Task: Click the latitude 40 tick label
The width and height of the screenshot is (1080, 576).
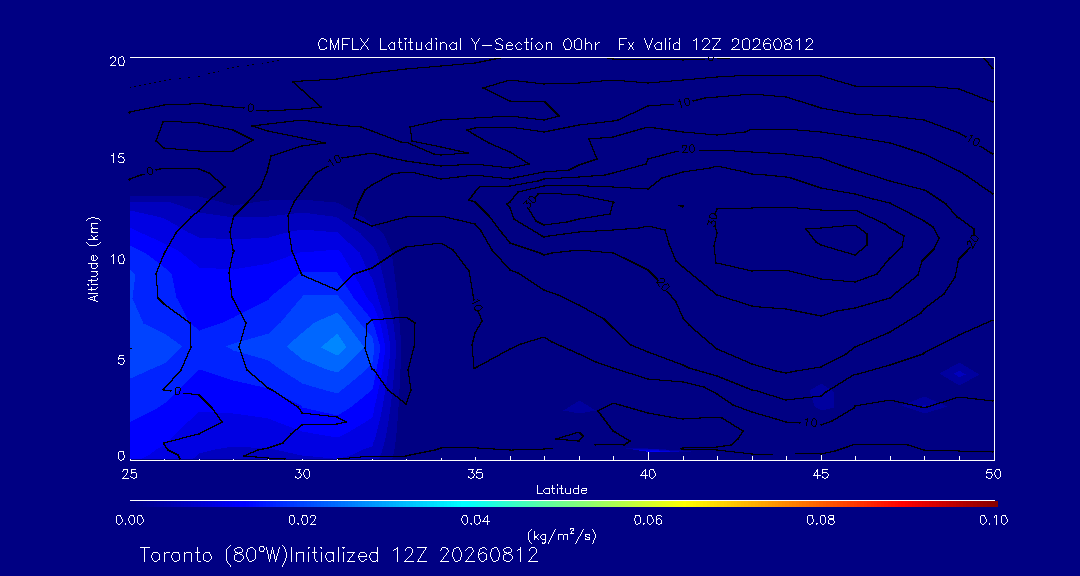Action: tap(647, 474)
